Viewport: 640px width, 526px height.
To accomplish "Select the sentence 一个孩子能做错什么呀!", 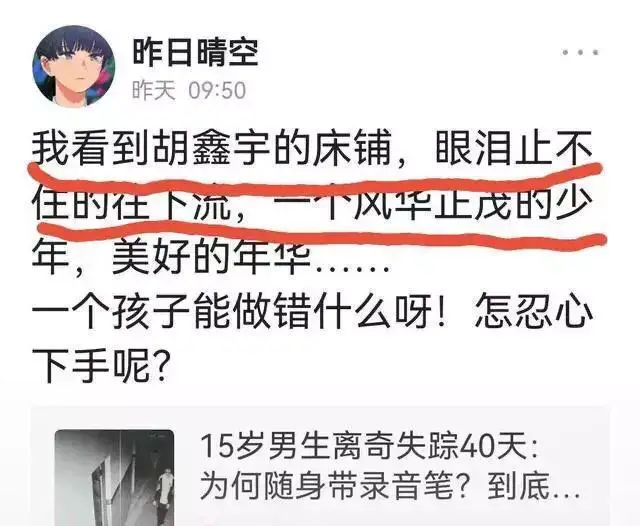I will click(239, 313).
